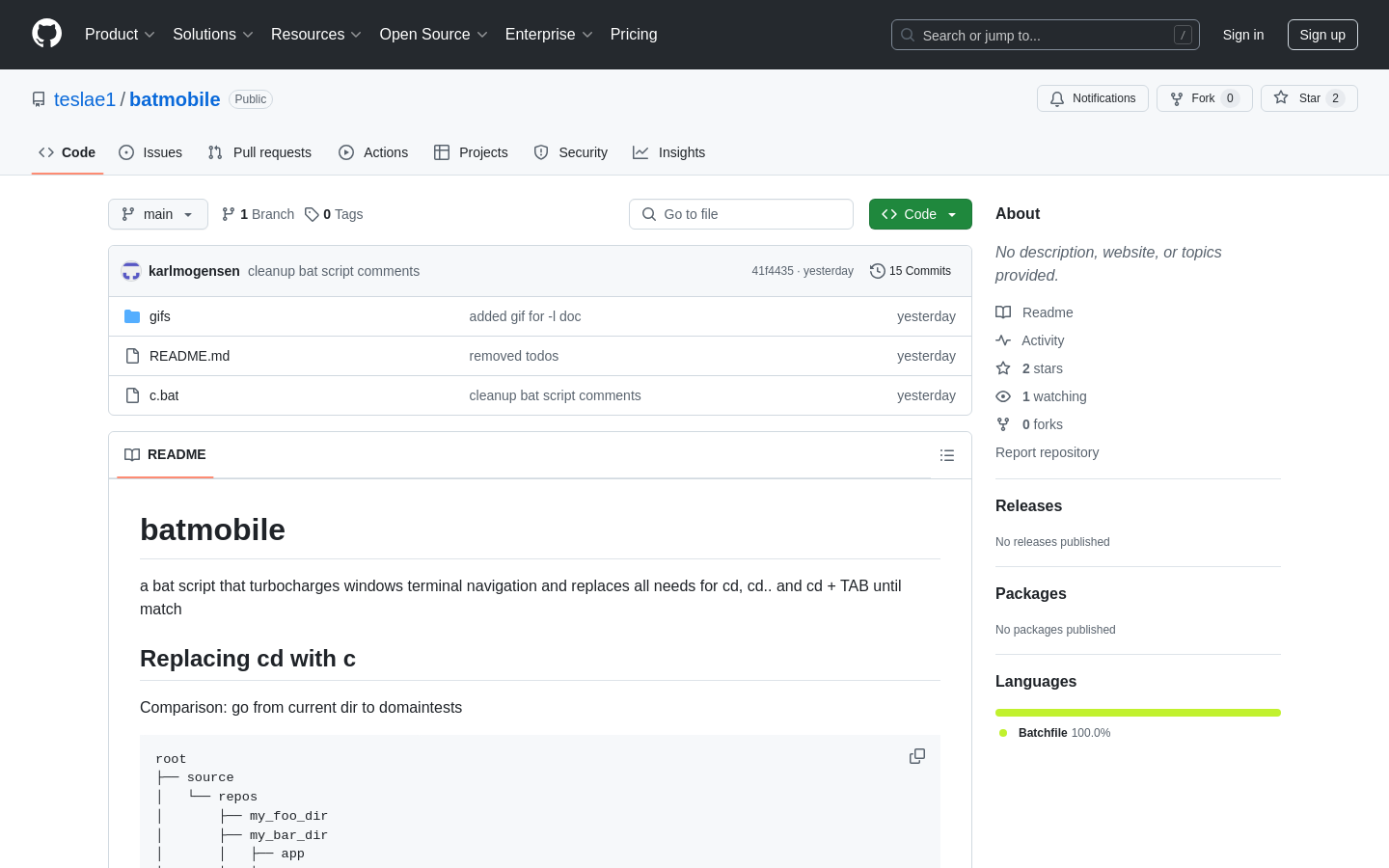Switch to the Insights tab
This screenshot has width=1389, height=868.
(669, 152)
